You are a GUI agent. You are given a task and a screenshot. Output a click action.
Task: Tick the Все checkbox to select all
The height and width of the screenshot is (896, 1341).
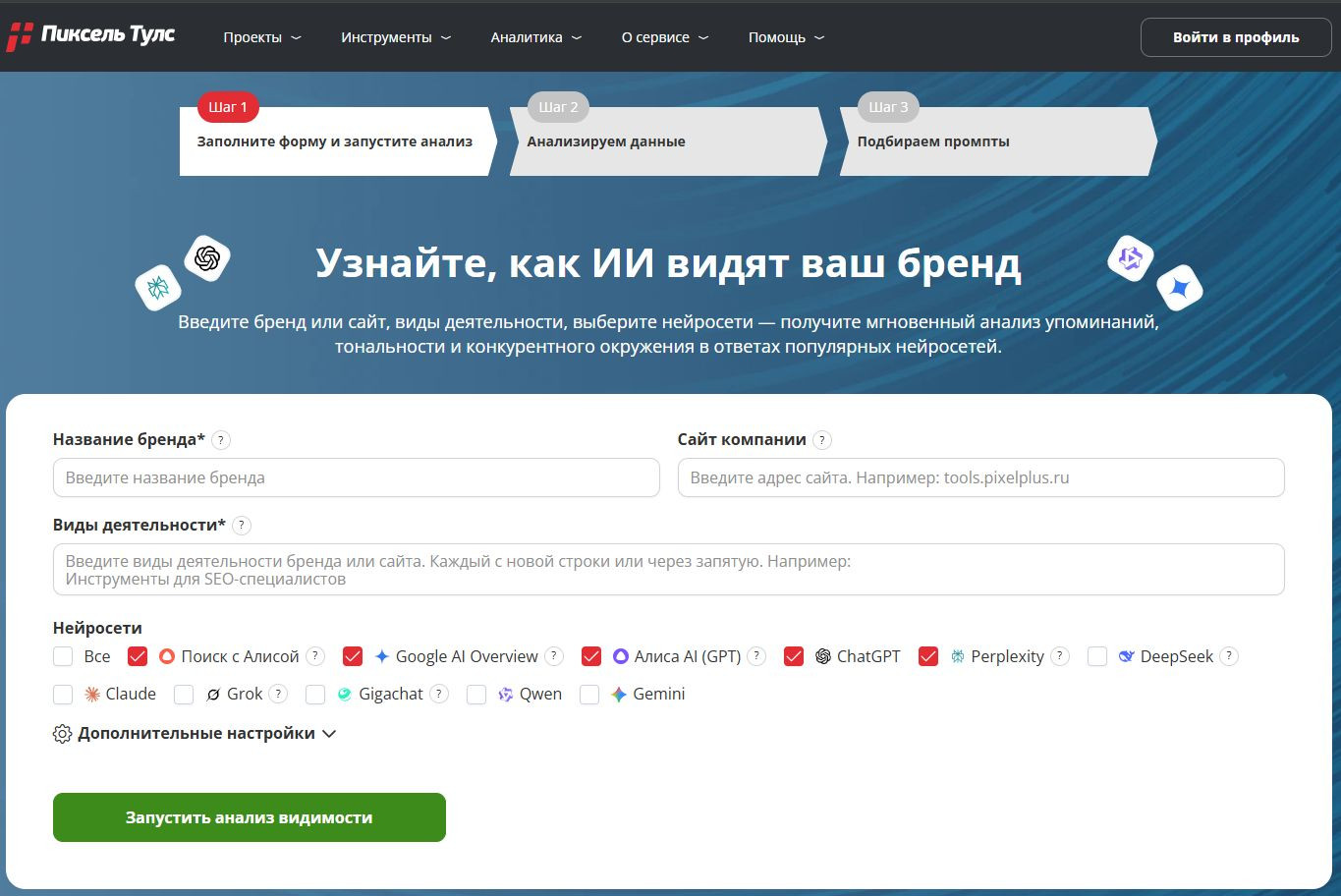pyautogui.click(x=63, y=656)
